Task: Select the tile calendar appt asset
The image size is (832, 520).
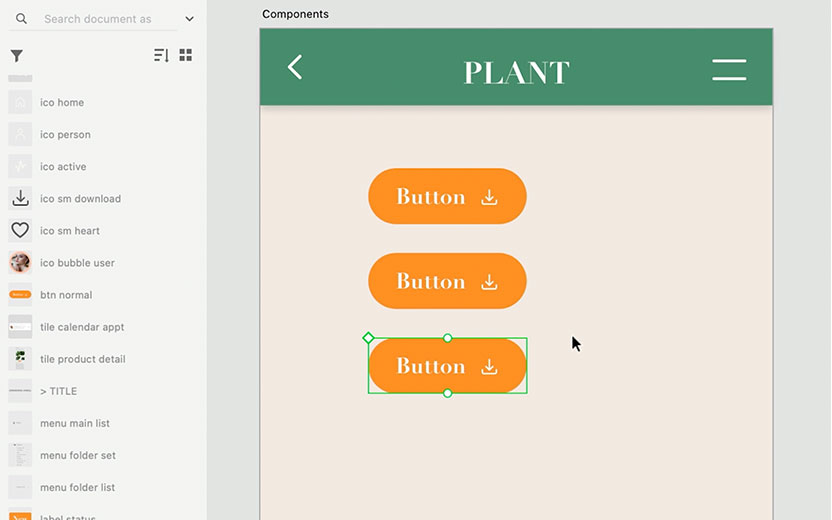Action: pos(81,327)
